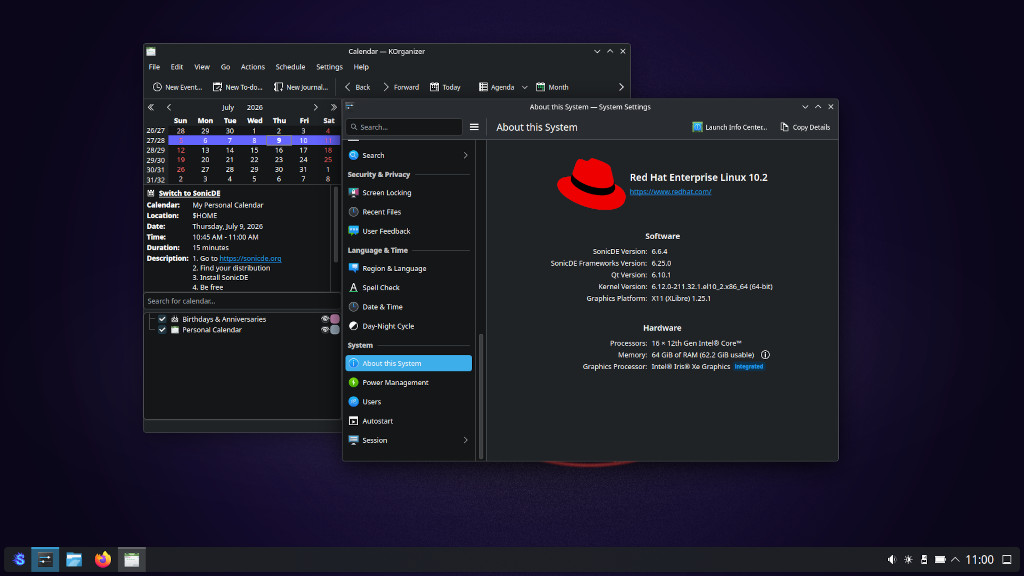Click the Search for calendar field
Screen dimensions: 1024x576
242,301
